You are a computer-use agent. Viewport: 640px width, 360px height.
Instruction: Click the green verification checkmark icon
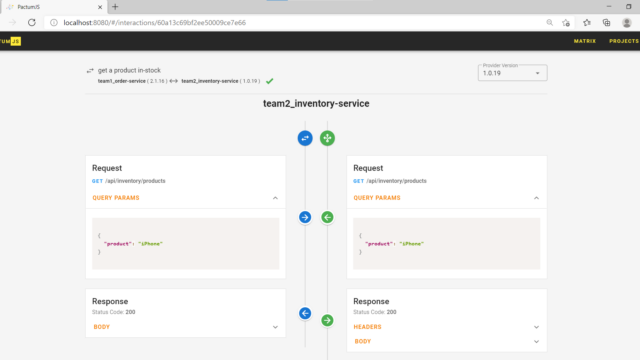point(269,81)
